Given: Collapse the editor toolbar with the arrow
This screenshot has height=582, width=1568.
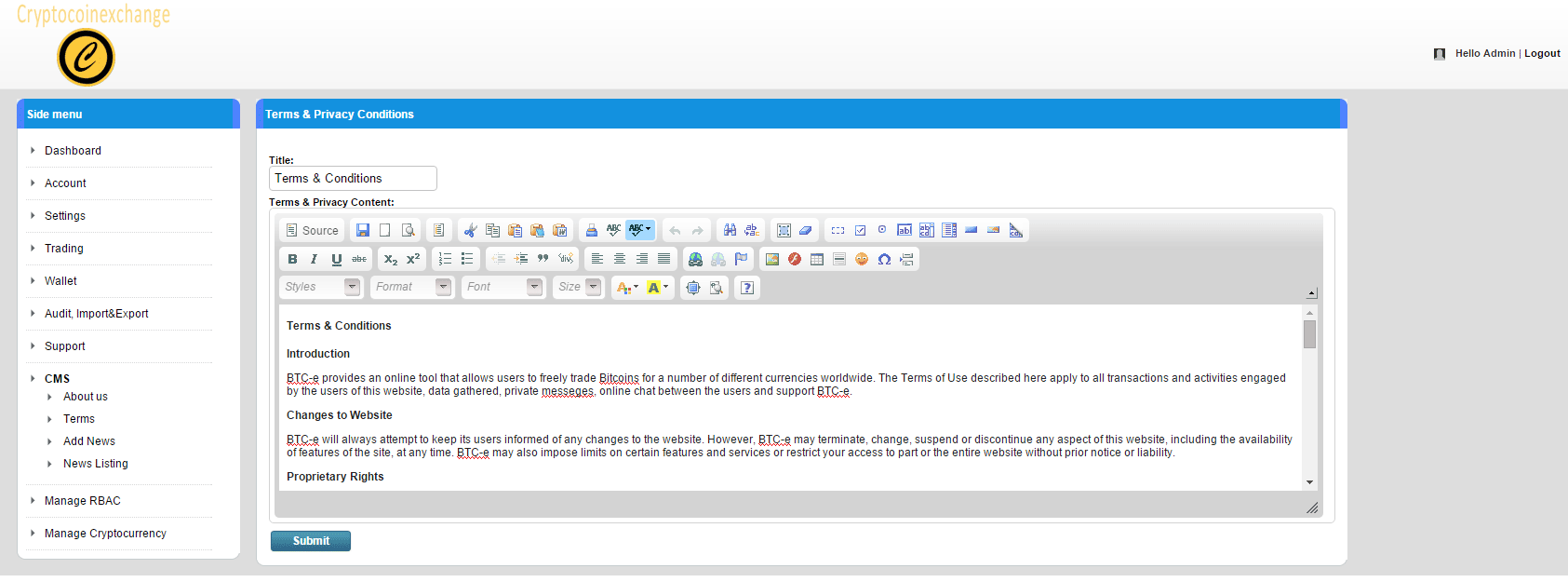Looking at the screenshot, I should pos(1311,293).
